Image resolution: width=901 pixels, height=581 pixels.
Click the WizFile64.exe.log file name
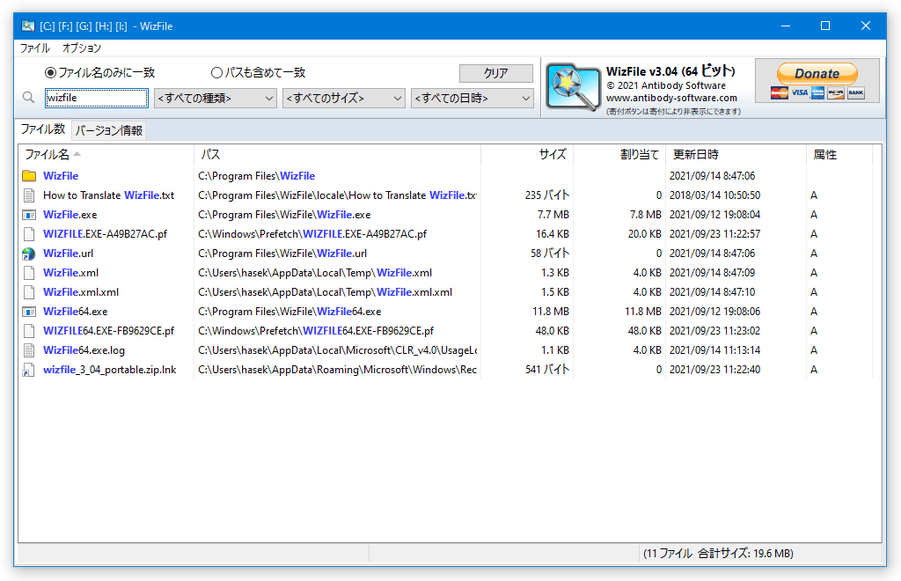pos(84,350)
